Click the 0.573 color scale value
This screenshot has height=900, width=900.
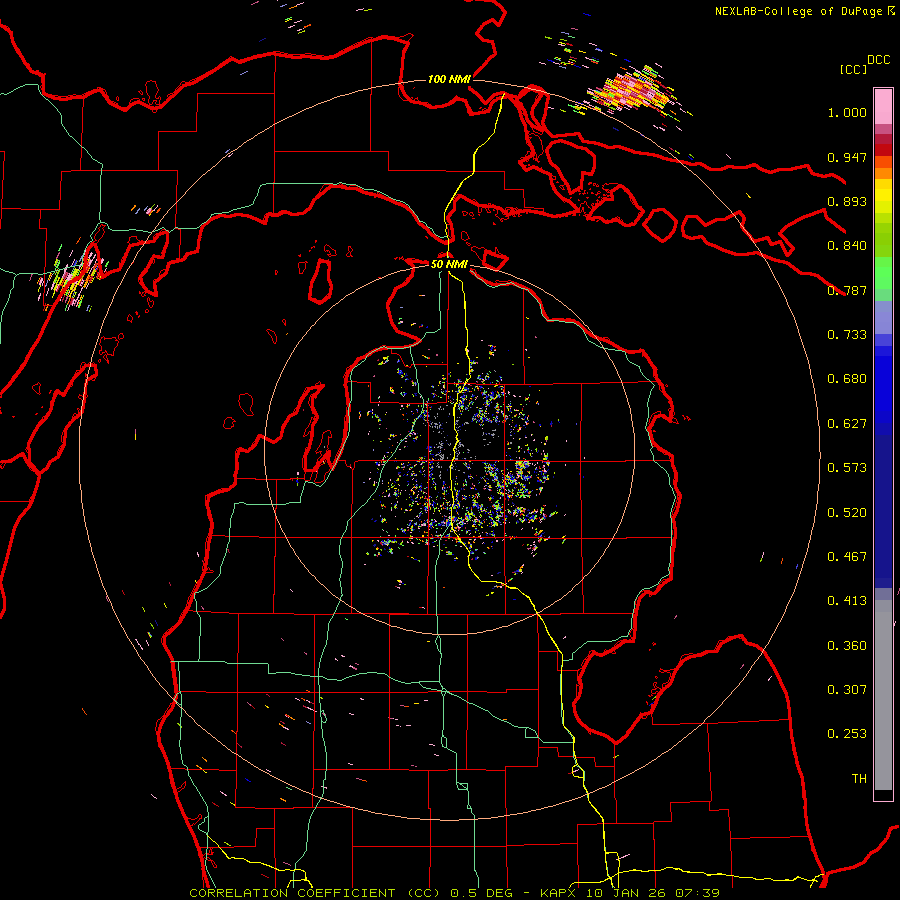click(x=847, y=468)
